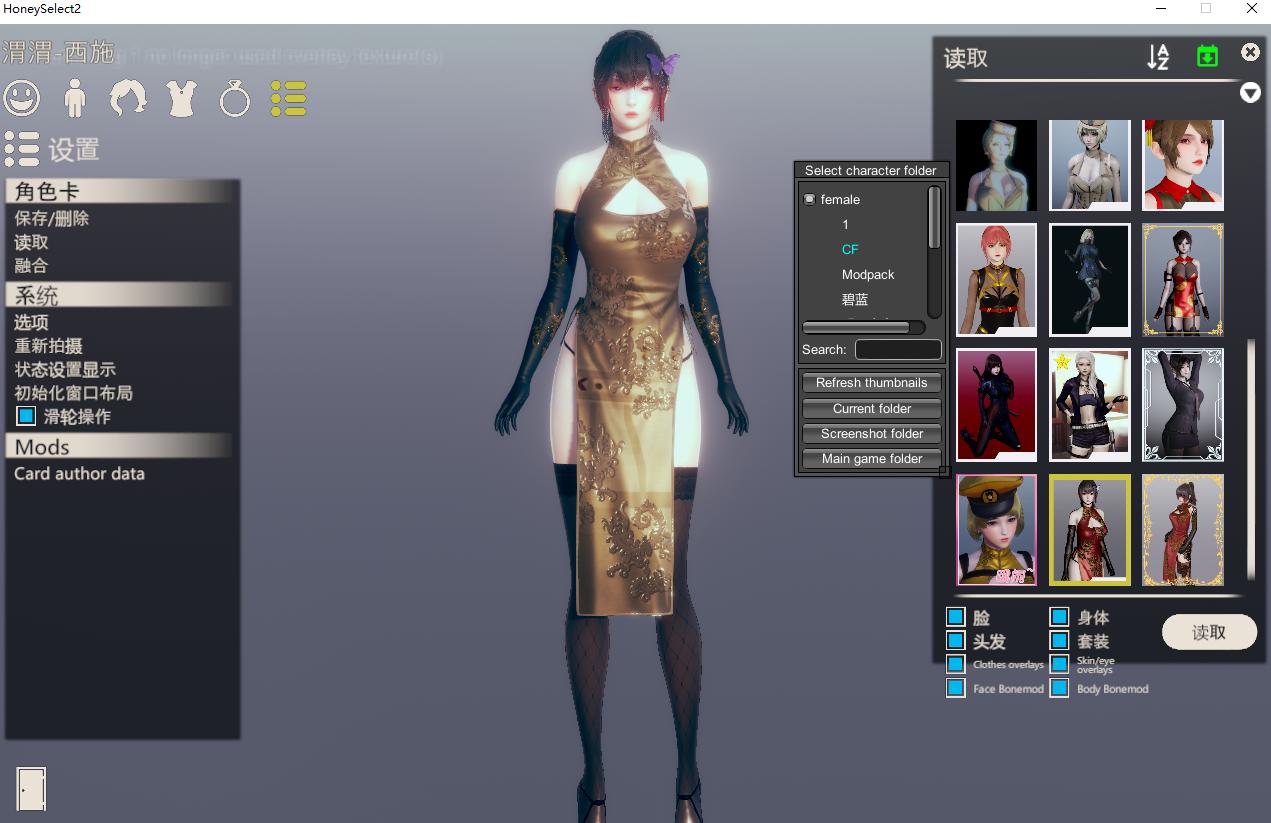The width and height of the screenshot is (1271, 823).
Task: Click Refresh thumbnails button
Action: [871, 383]
